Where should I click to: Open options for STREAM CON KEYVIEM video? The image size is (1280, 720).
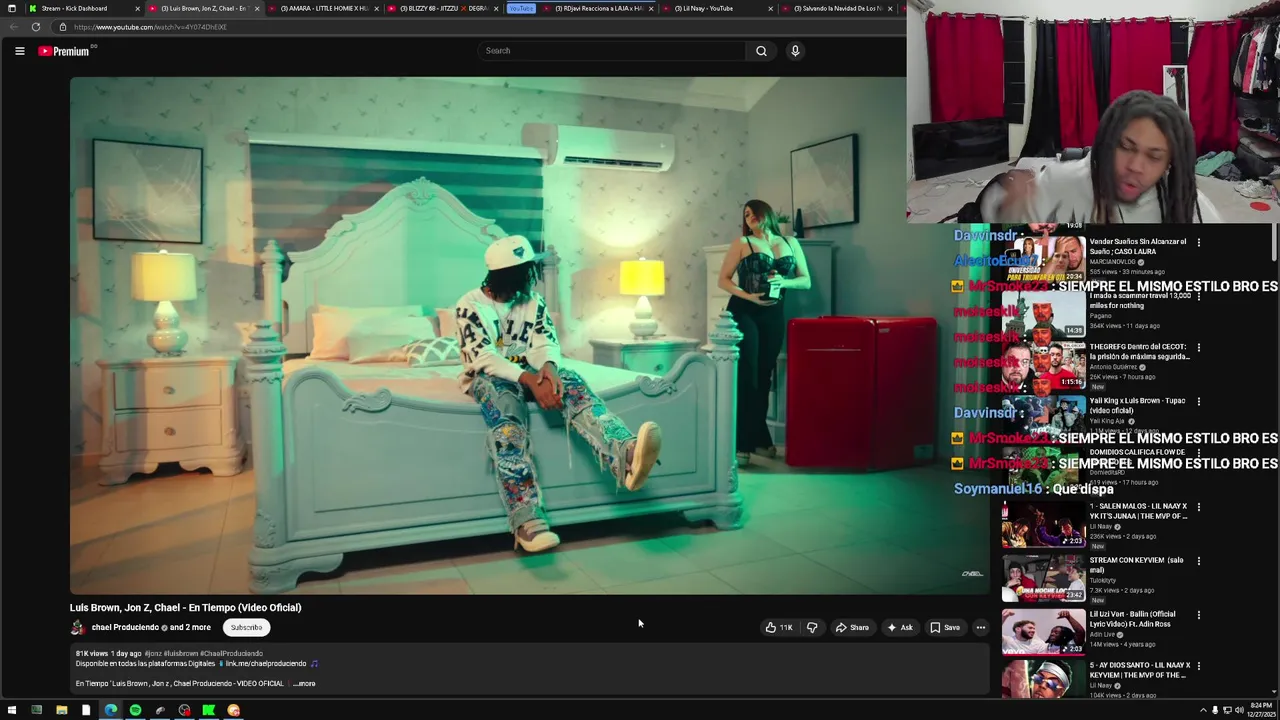pos(1199,561)
